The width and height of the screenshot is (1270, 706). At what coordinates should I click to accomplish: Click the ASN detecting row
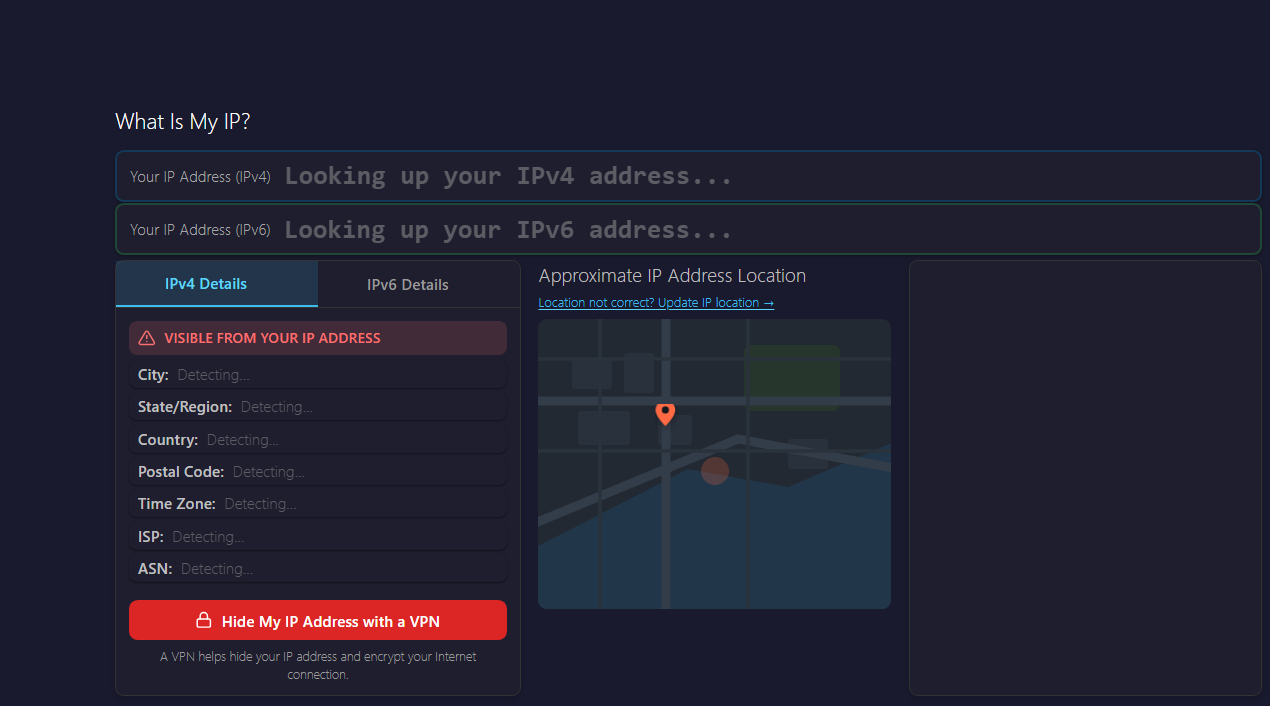click(318, 569)
